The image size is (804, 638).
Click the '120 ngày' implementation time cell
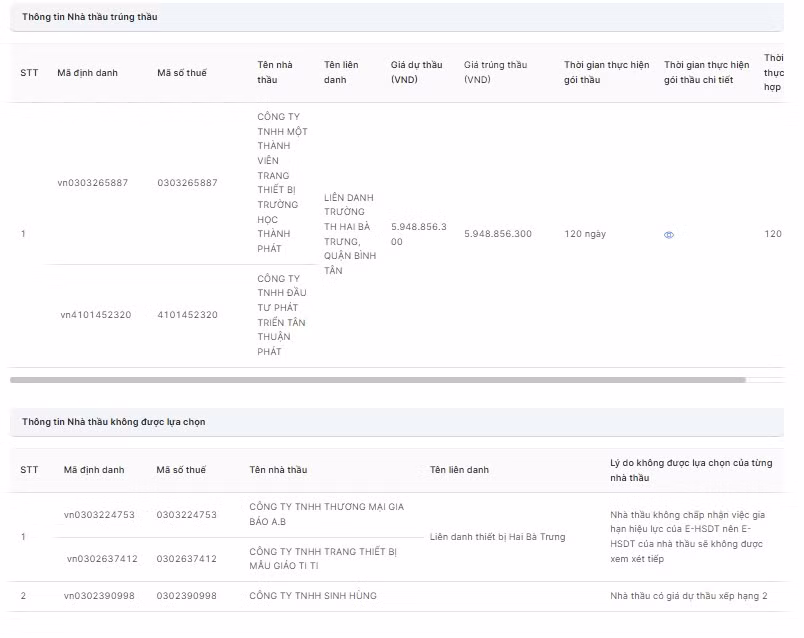(585, 234)
